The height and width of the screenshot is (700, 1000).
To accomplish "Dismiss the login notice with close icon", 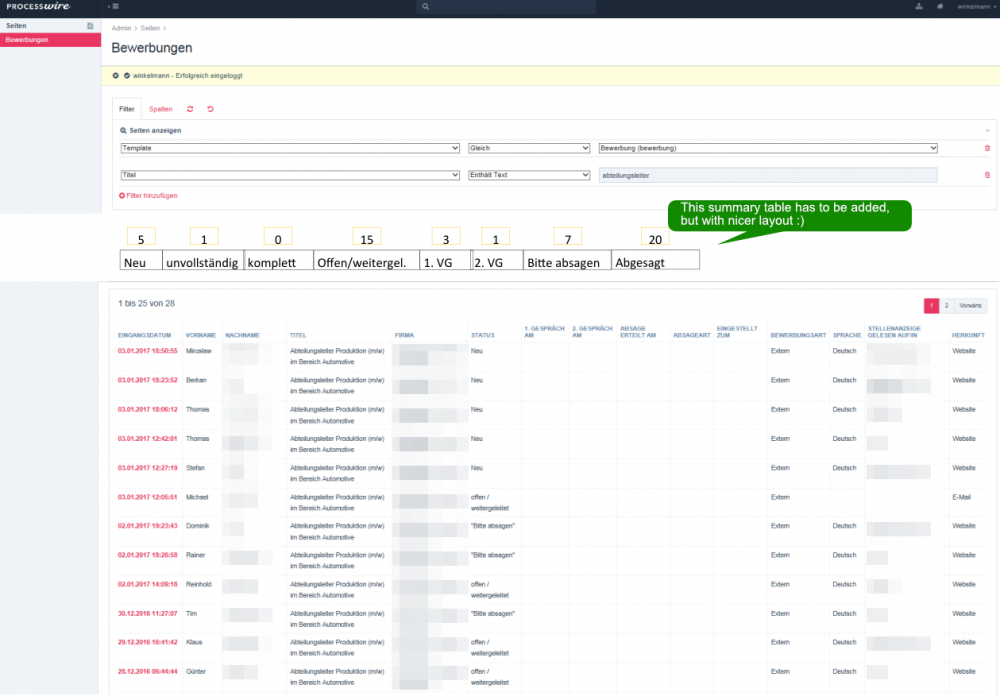I will [116, 75].
